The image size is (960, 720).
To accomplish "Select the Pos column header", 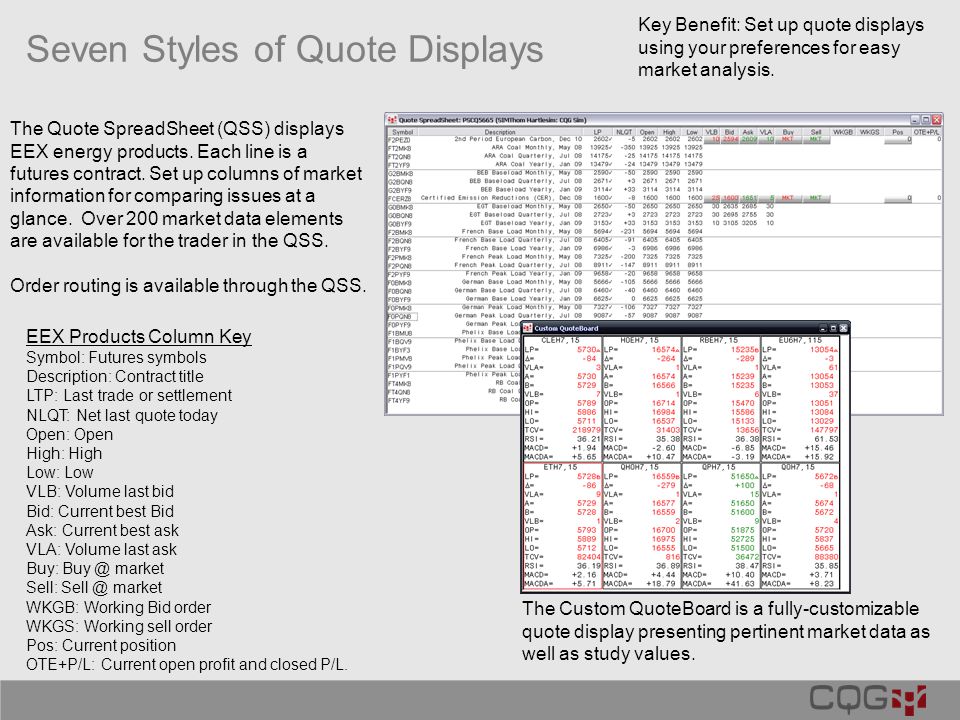I will (898, 132).
